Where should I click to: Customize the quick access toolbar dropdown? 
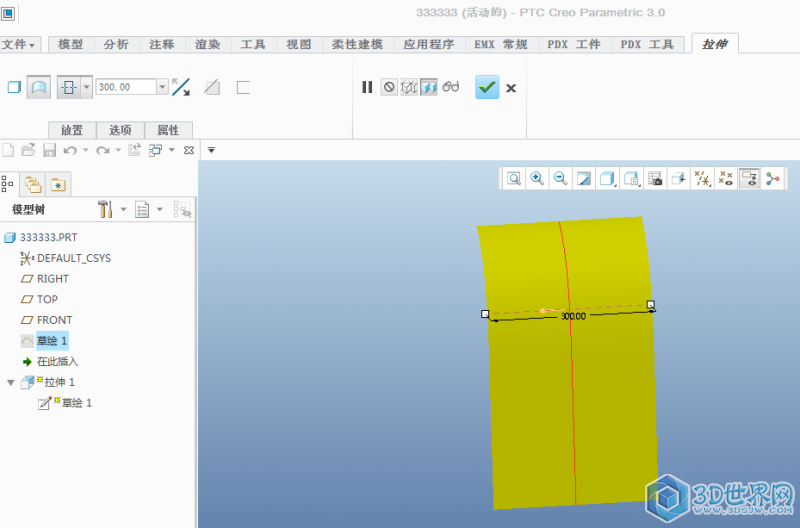click(211, 150)
